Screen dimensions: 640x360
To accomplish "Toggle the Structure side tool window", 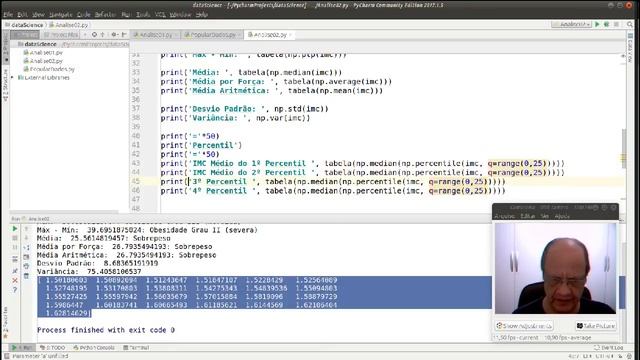I will click(x=6, y=85).
